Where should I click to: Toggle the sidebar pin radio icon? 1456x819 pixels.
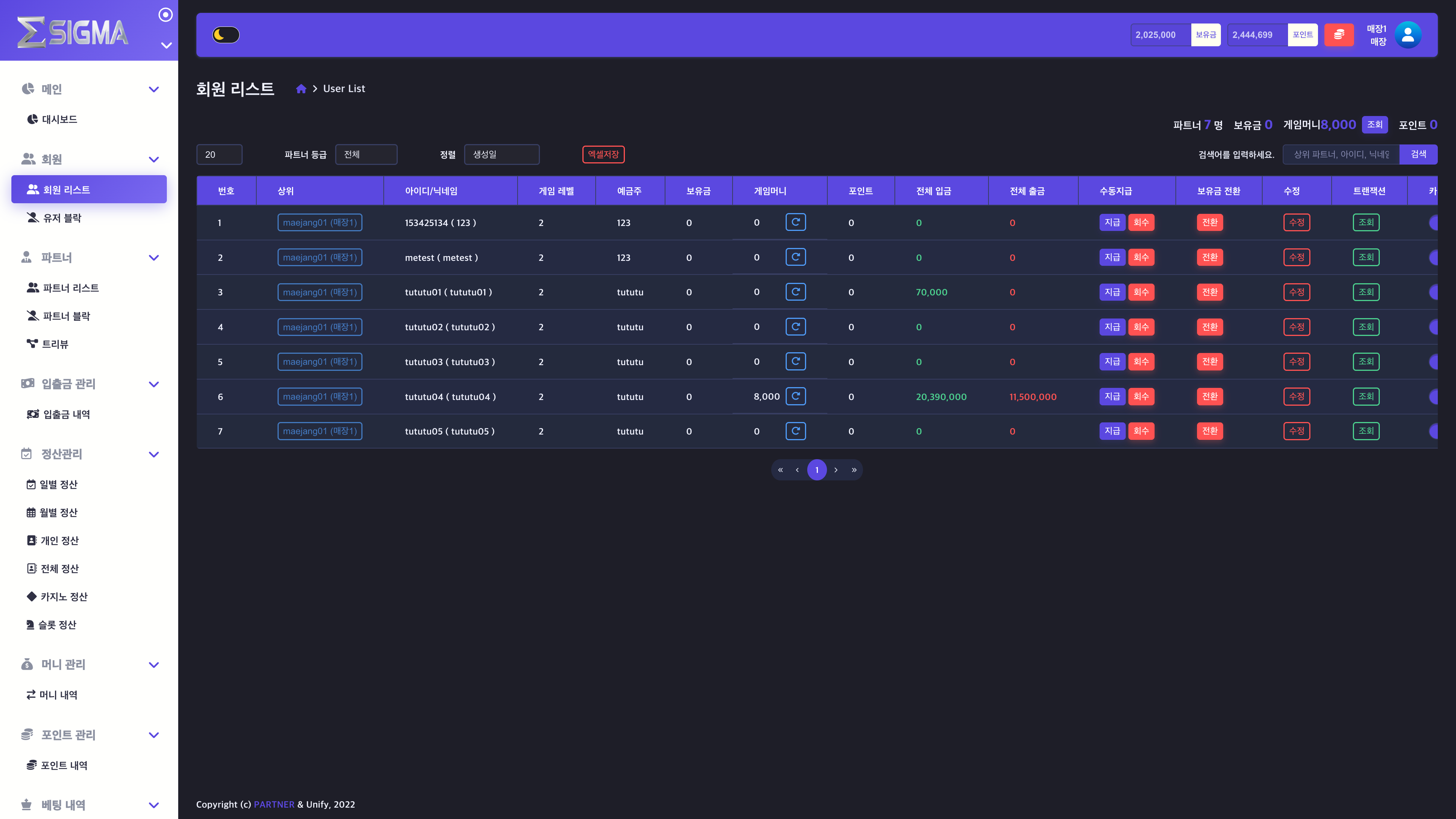coord(165,15)
